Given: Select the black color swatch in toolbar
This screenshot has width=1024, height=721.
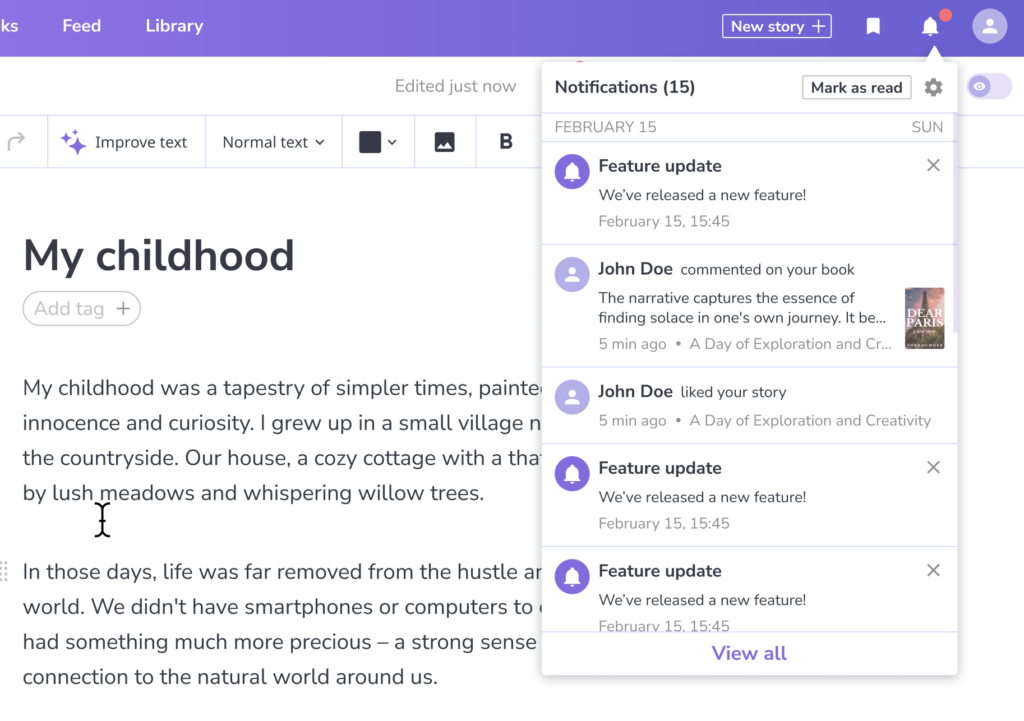Looking at the screenshot, I should point(371,141).
